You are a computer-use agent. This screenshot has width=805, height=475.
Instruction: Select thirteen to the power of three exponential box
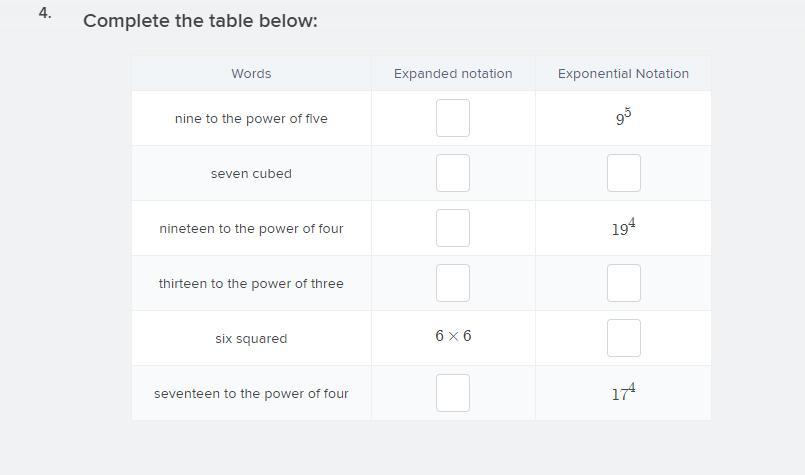pyautogui.click(x=623, y=283)
